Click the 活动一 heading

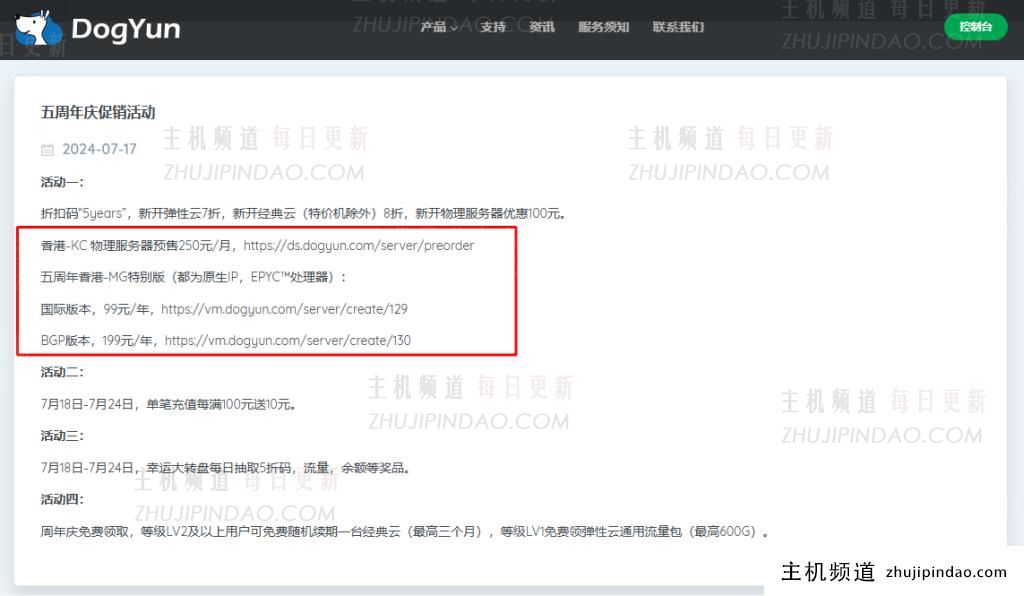(62, 182)
